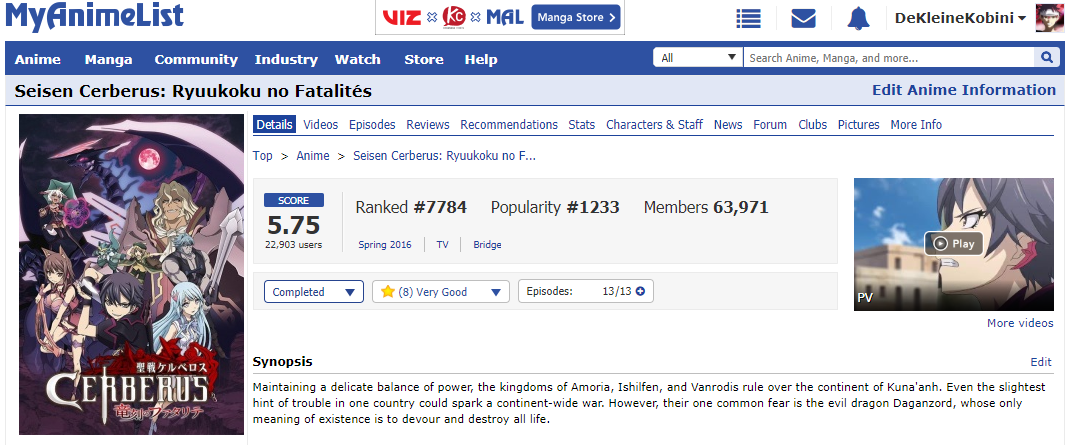1071x445 pixels.
Task: Switch to the Videos tab
Action: [x=320, y=124]
